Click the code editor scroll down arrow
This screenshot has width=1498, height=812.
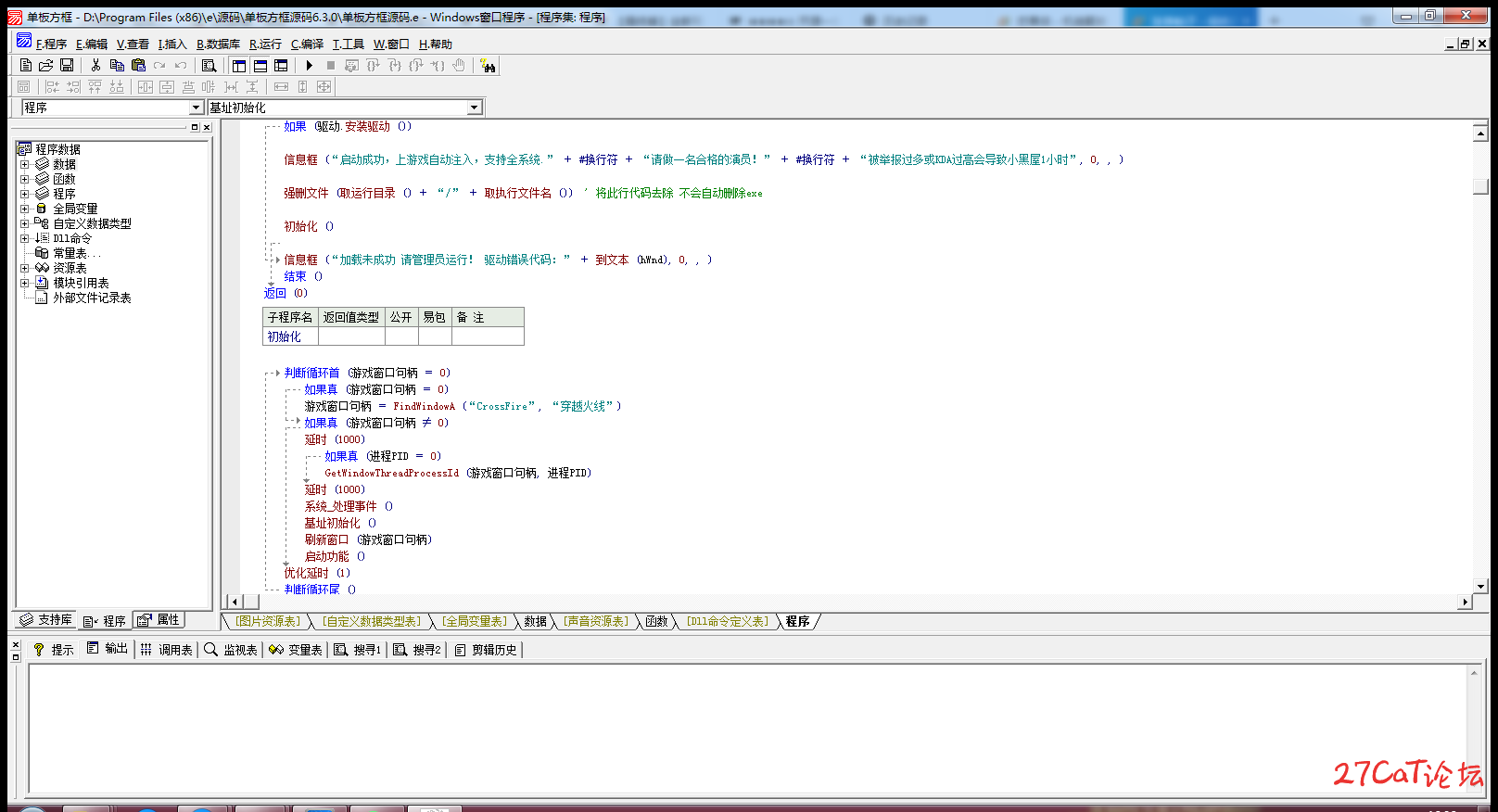click(x=1480, y=586)
